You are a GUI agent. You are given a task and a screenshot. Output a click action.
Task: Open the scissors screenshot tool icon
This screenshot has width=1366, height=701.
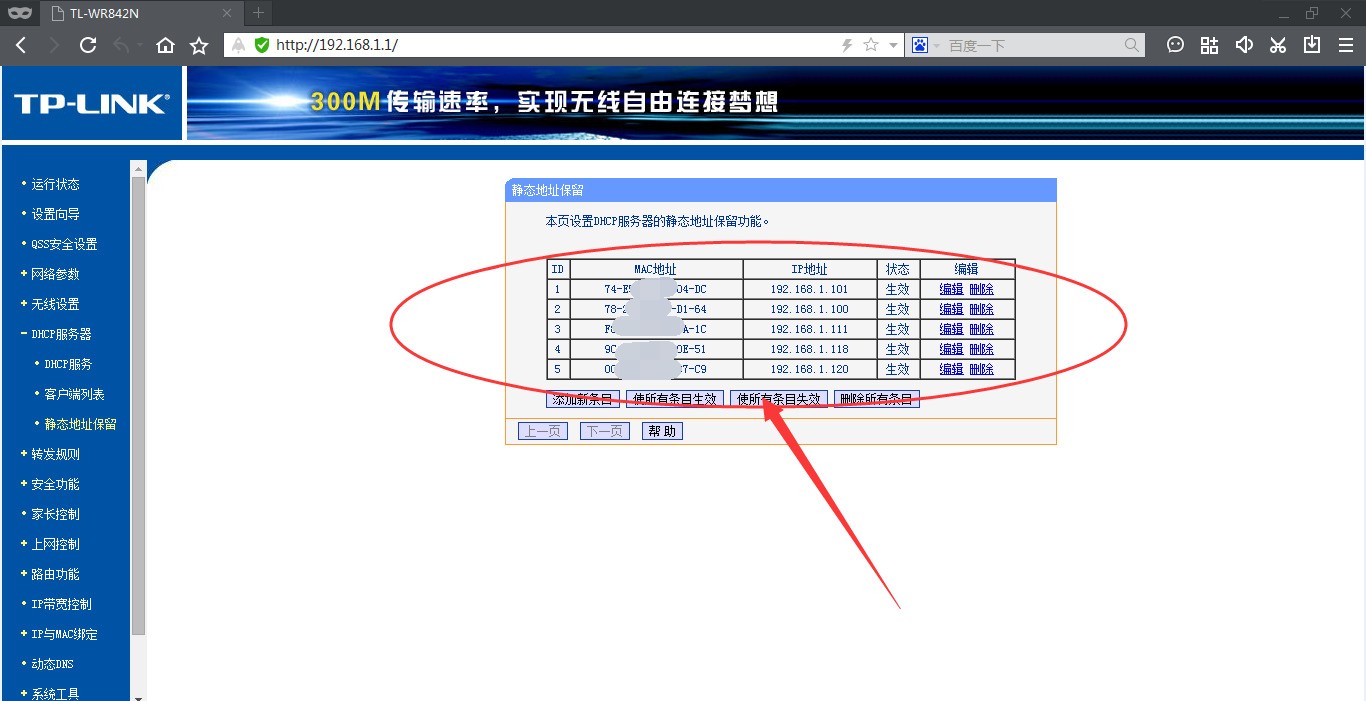pyautogui.click(x=1277, y=45)
